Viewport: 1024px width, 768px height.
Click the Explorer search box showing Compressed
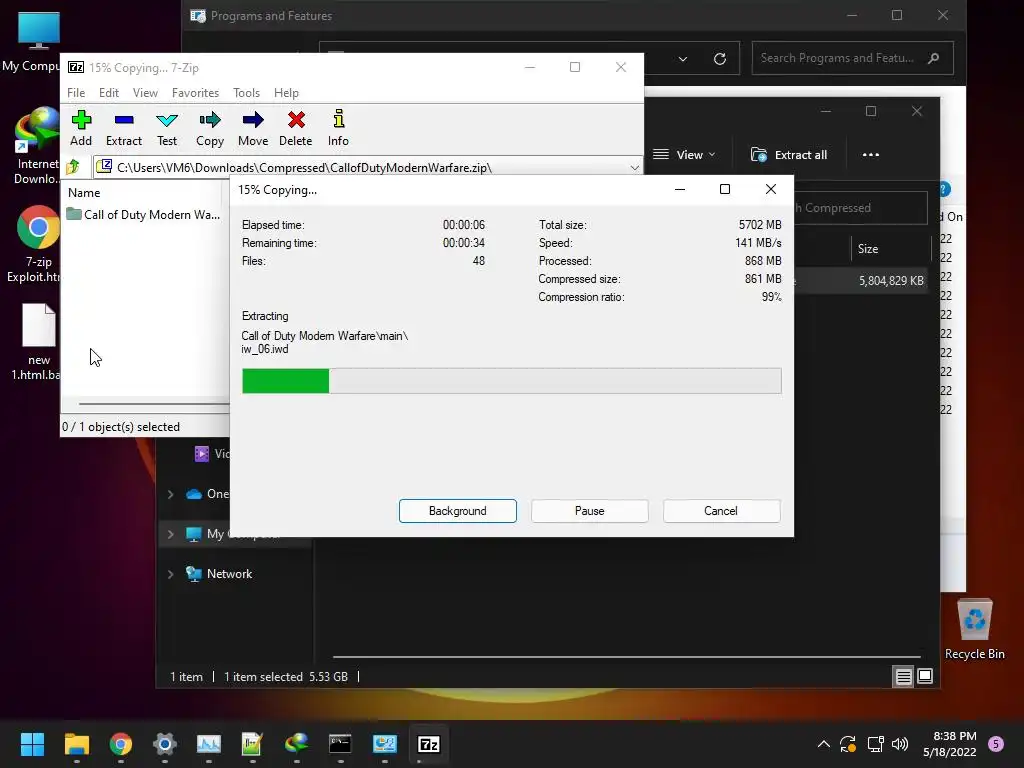859,208
